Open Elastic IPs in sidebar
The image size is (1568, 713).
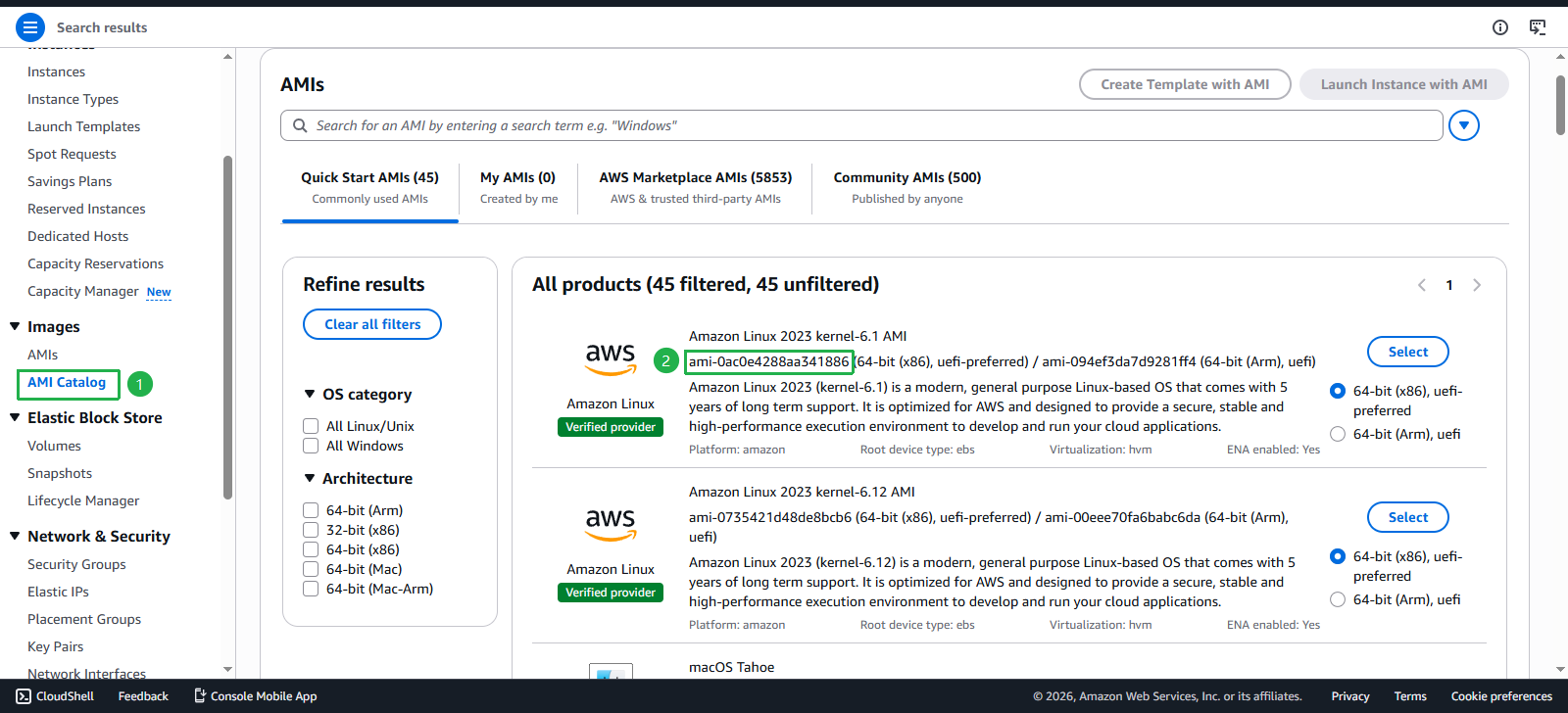pyautogui.click(x=58, y=592)
